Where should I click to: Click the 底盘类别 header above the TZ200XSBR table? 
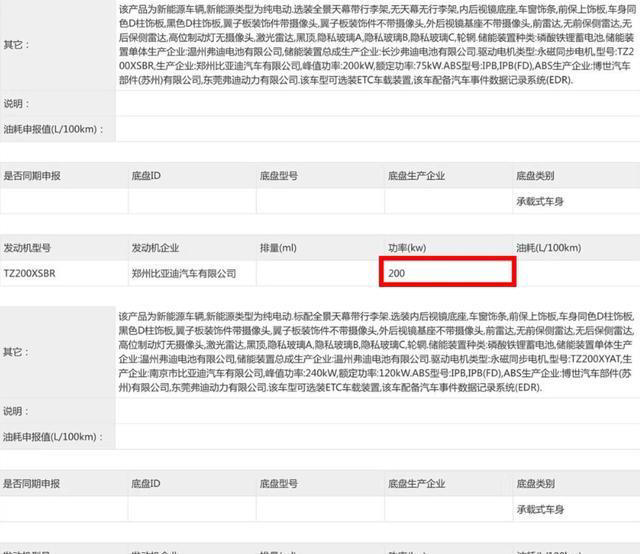coord(535,176)
